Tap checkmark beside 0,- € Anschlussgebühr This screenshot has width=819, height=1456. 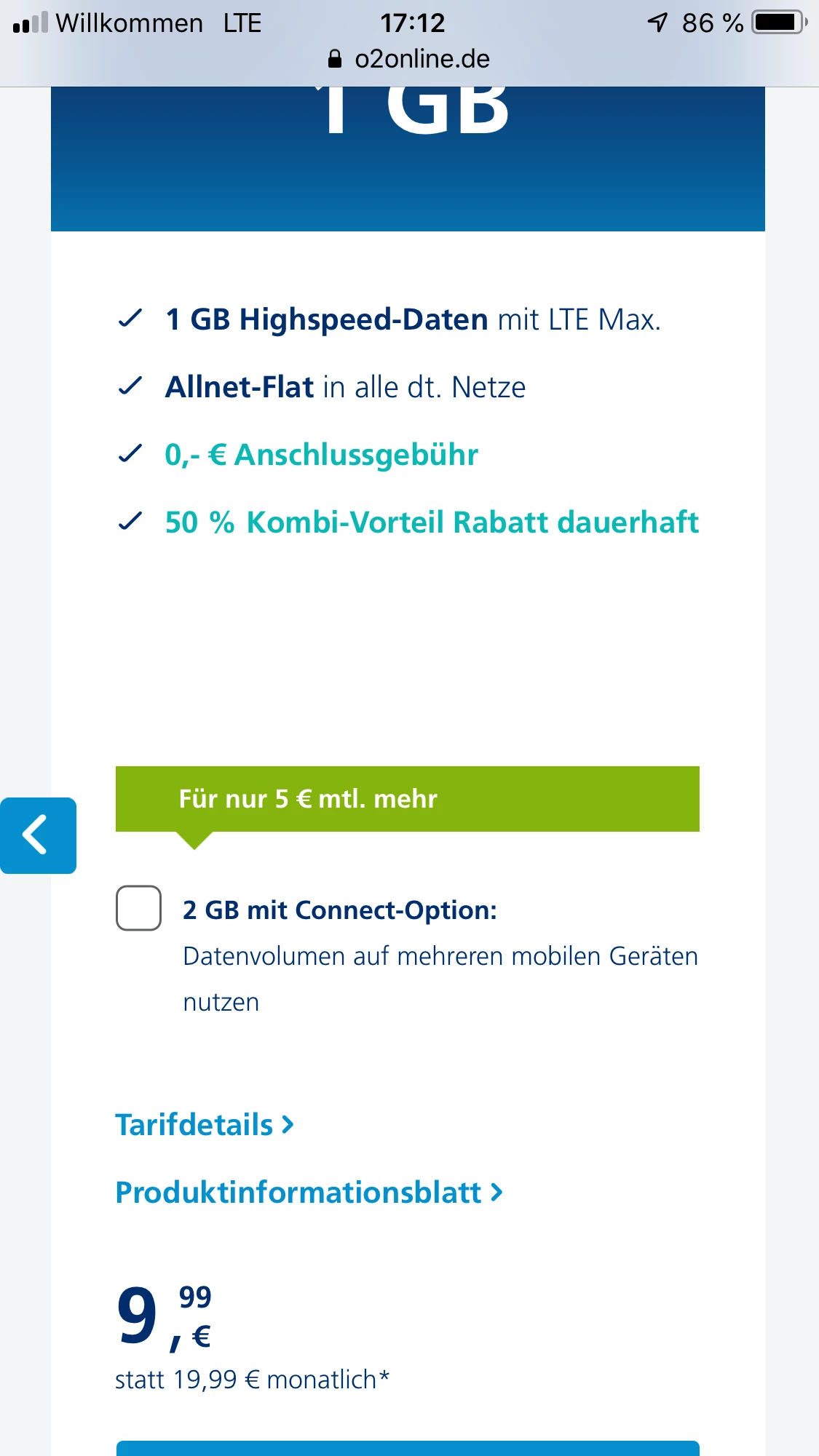[130, 454]
